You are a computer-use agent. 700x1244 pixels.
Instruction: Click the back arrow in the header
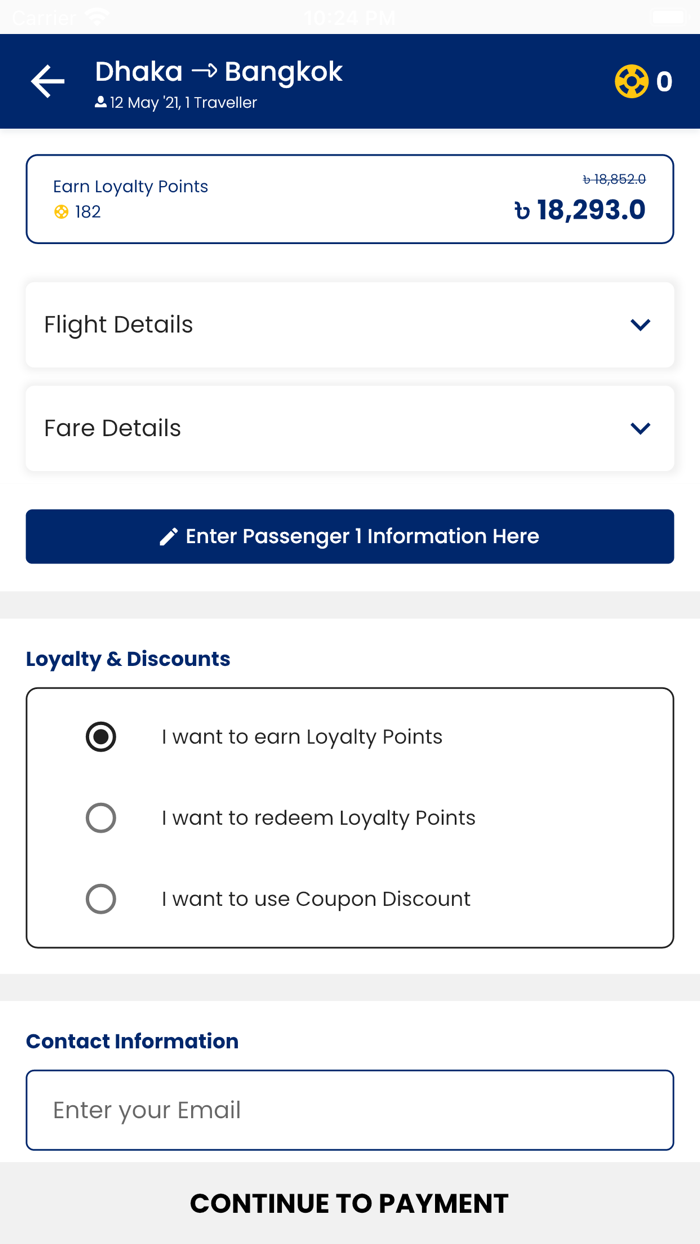click(47, 81)
